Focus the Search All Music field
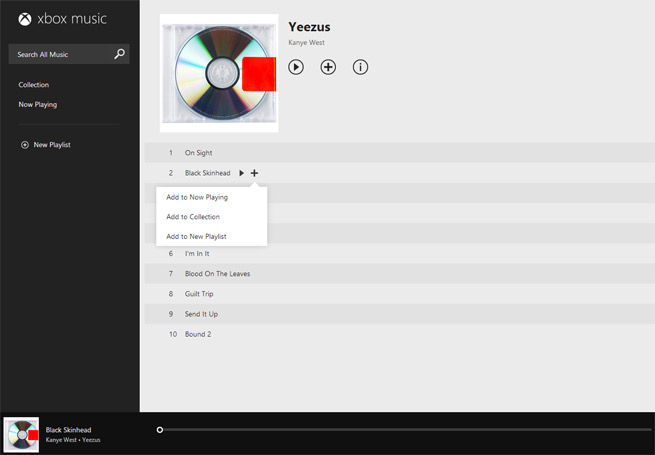Image resolution: width=655 pixels, height=455 pixels. [x=69, y=54]
